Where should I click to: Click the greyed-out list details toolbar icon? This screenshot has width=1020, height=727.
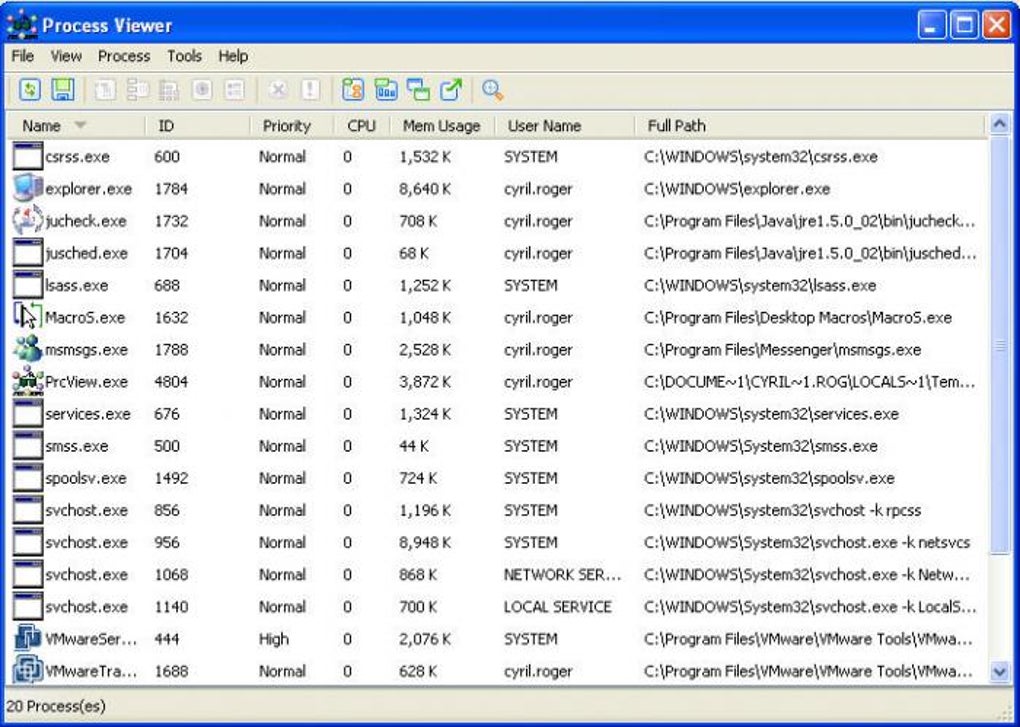234,90
